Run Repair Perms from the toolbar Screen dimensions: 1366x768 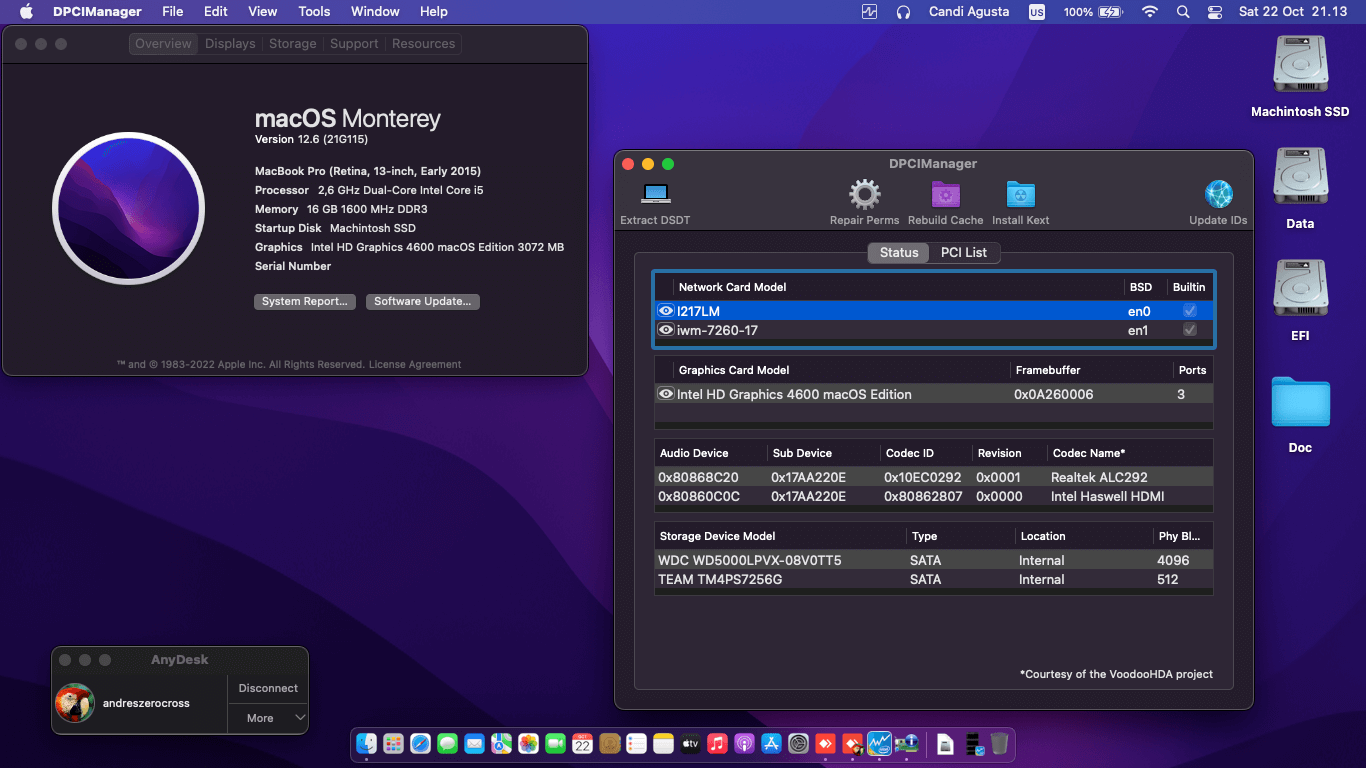click(864, 194)
